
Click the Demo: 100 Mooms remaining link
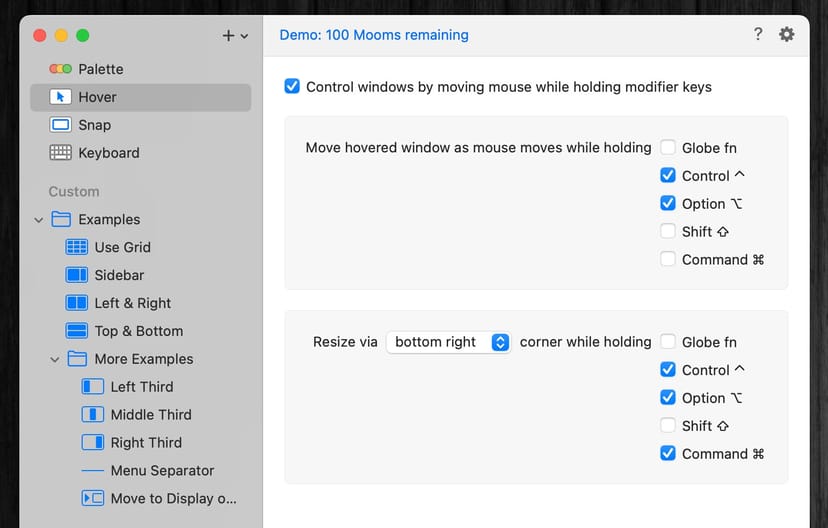coord(374,35)
